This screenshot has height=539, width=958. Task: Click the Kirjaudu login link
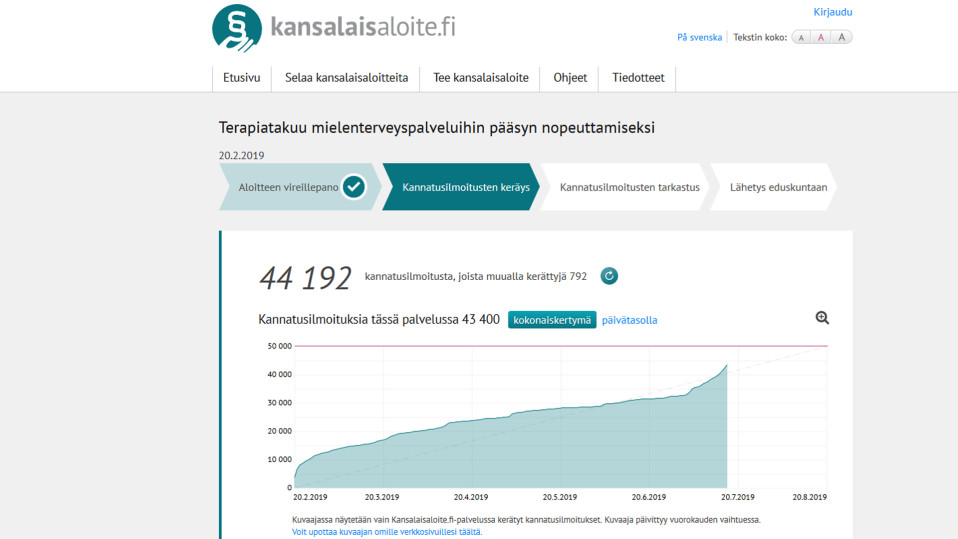point(833,12)
